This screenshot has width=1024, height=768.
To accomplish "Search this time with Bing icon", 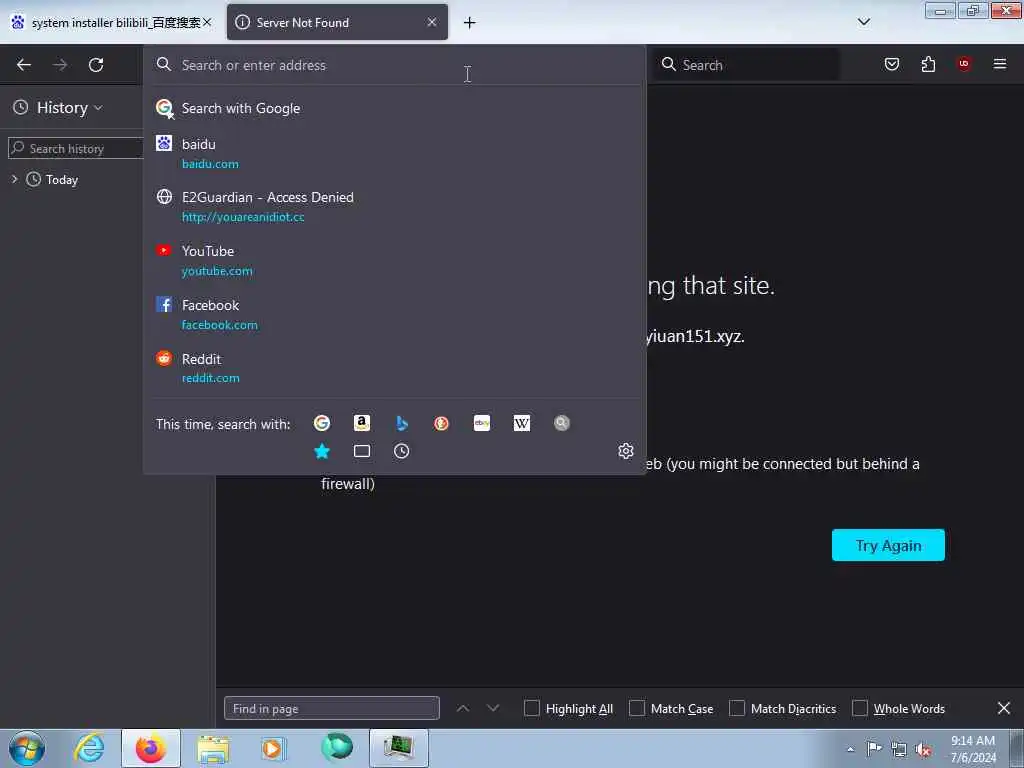I will [x=402, y=423].
